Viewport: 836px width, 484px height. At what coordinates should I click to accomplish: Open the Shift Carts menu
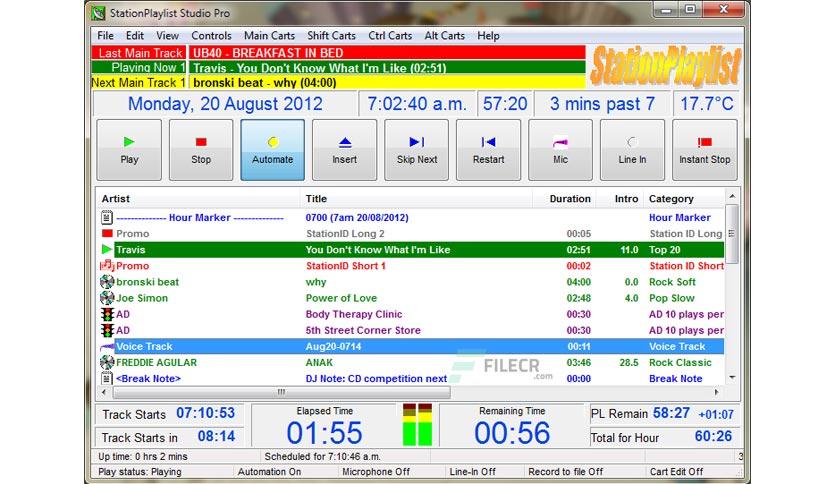(331, 36)
